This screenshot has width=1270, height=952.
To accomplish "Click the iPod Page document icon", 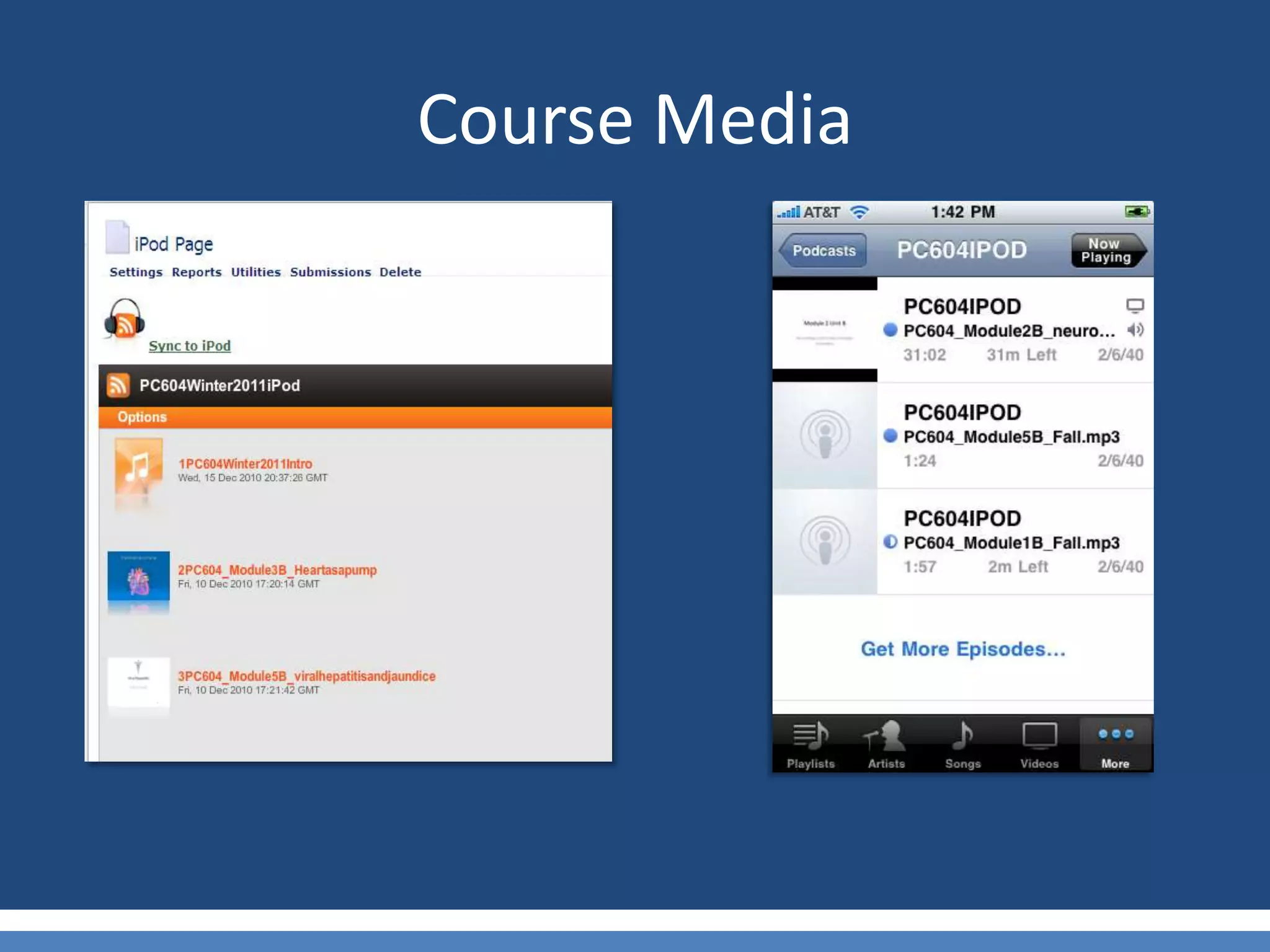I will 117,237.
